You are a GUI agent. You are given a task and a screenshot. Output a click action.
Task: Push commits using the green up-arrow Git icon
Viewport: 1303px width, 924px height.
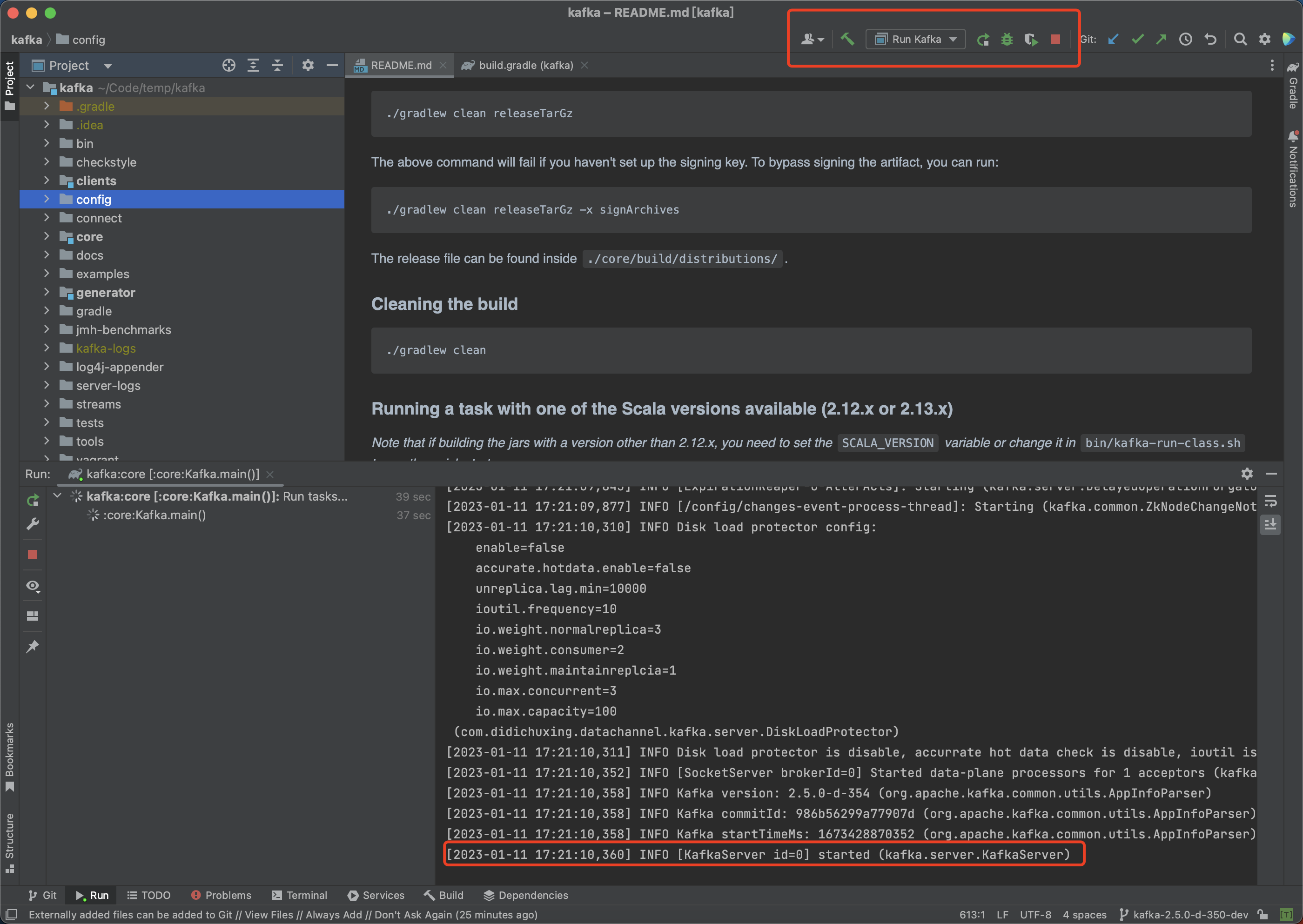pos(1162,39)
